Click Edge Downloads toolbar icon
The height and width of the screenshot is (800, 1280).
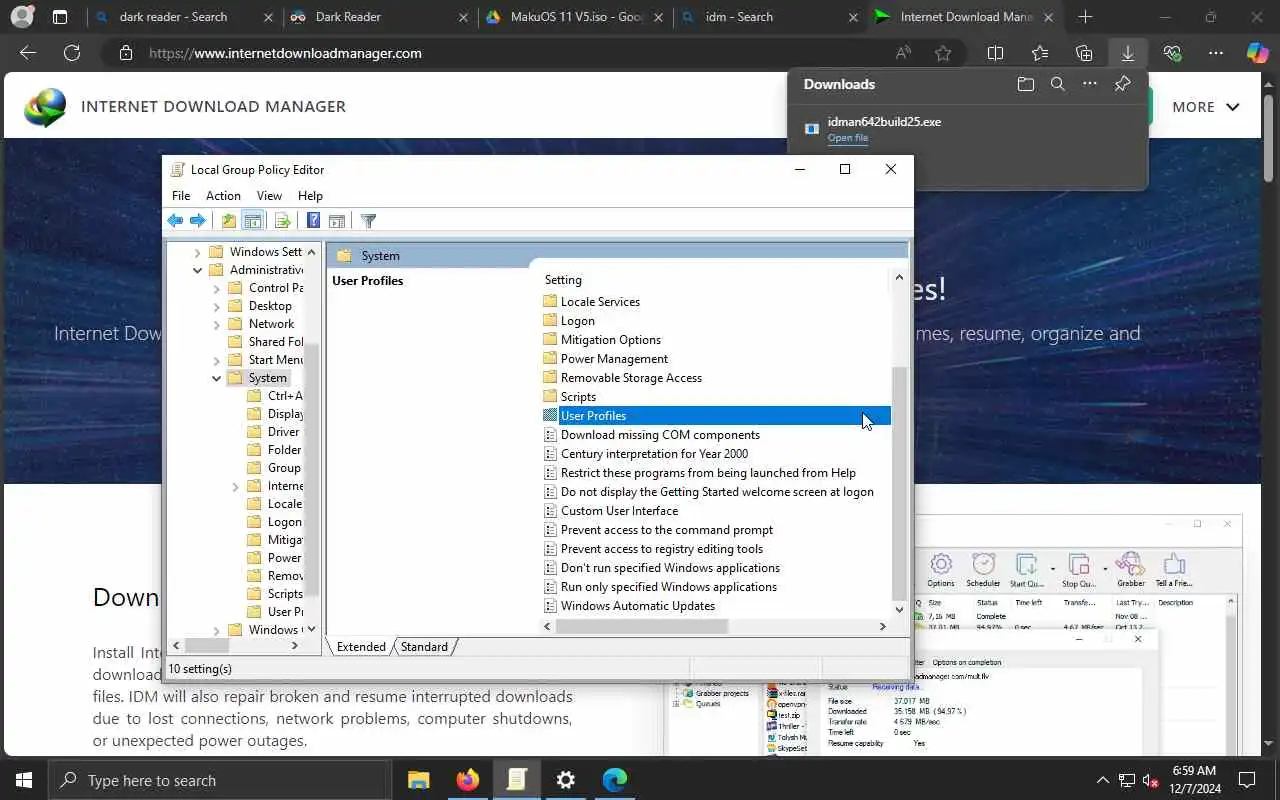point(1128,53)
